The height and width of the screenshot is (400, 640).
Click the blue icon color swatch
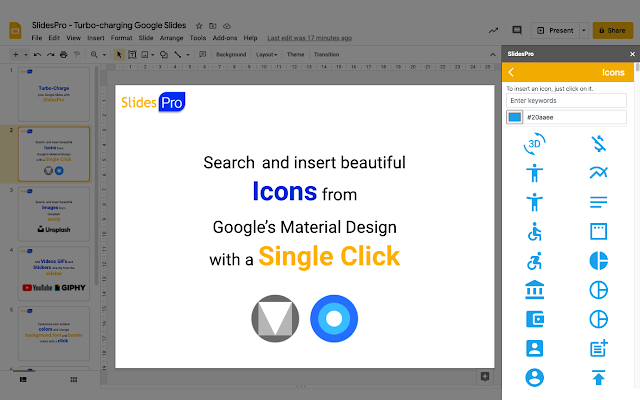(x=515, y=117)
